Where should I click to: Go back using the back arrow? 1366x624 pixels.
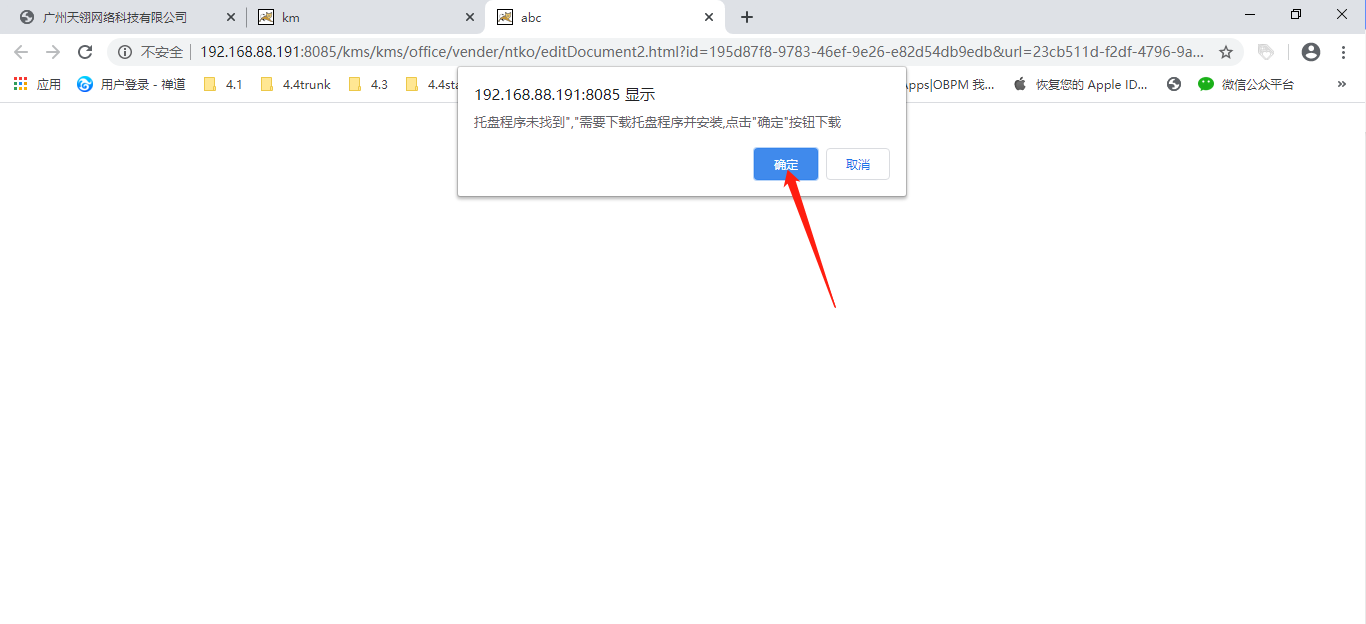tap(21, 52)
